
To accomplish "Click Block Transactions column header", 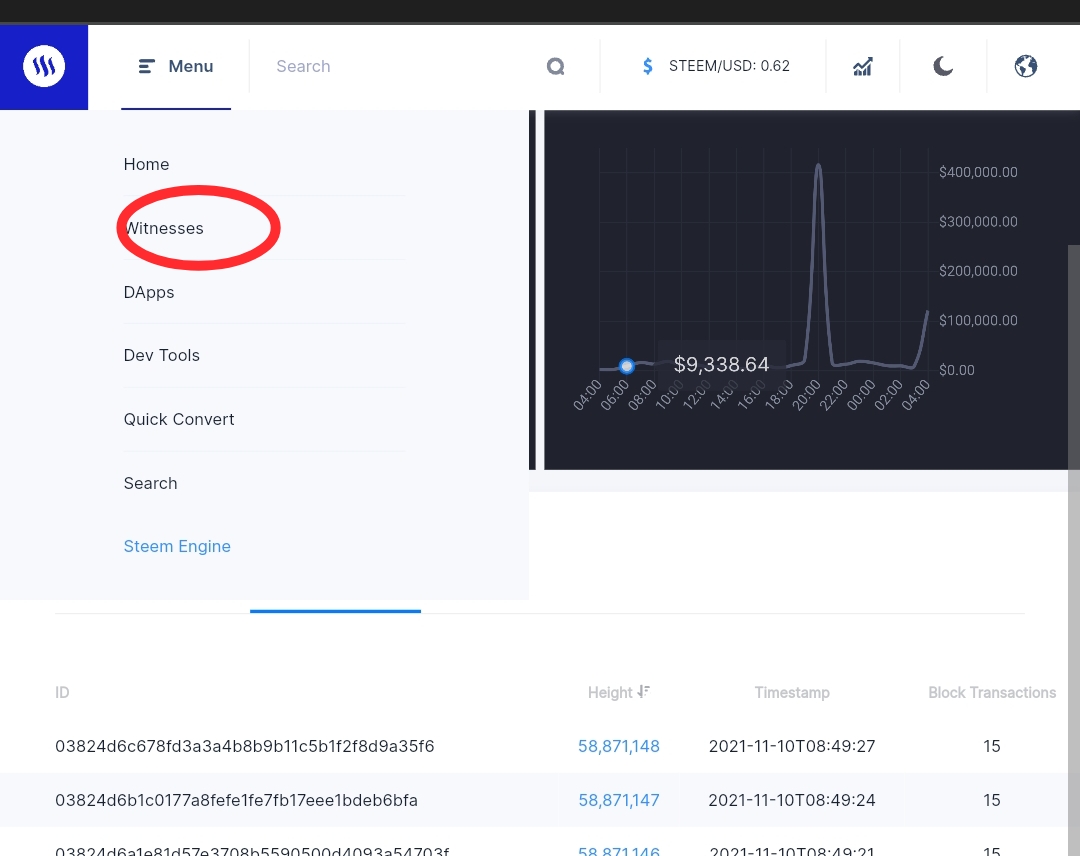I will coord(992,692).
